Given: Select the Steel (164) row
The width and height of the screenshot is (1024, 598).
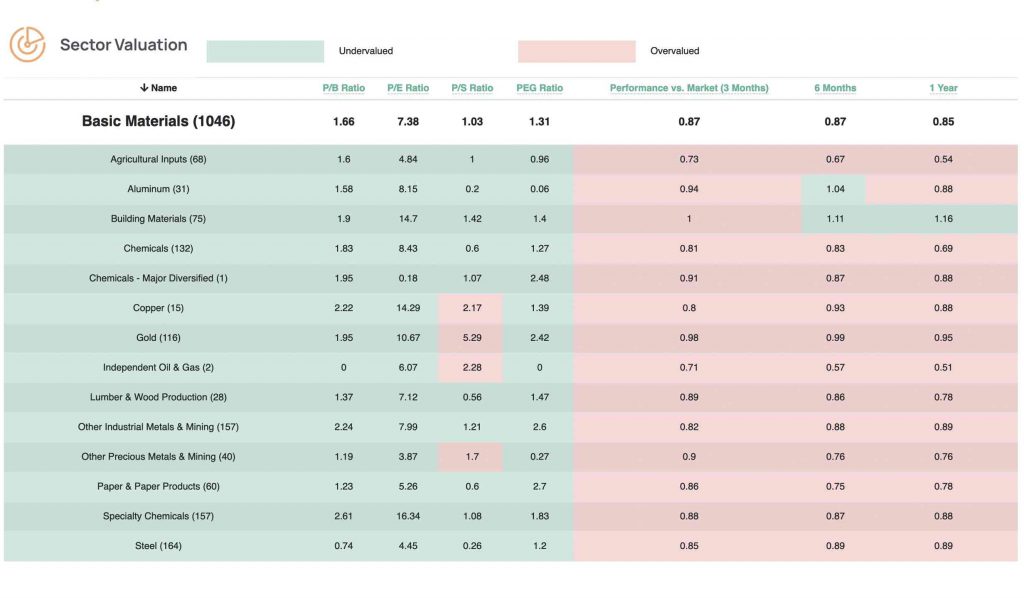Looking at the screenshot, I should pyautogui.click(x=160, y=546).
